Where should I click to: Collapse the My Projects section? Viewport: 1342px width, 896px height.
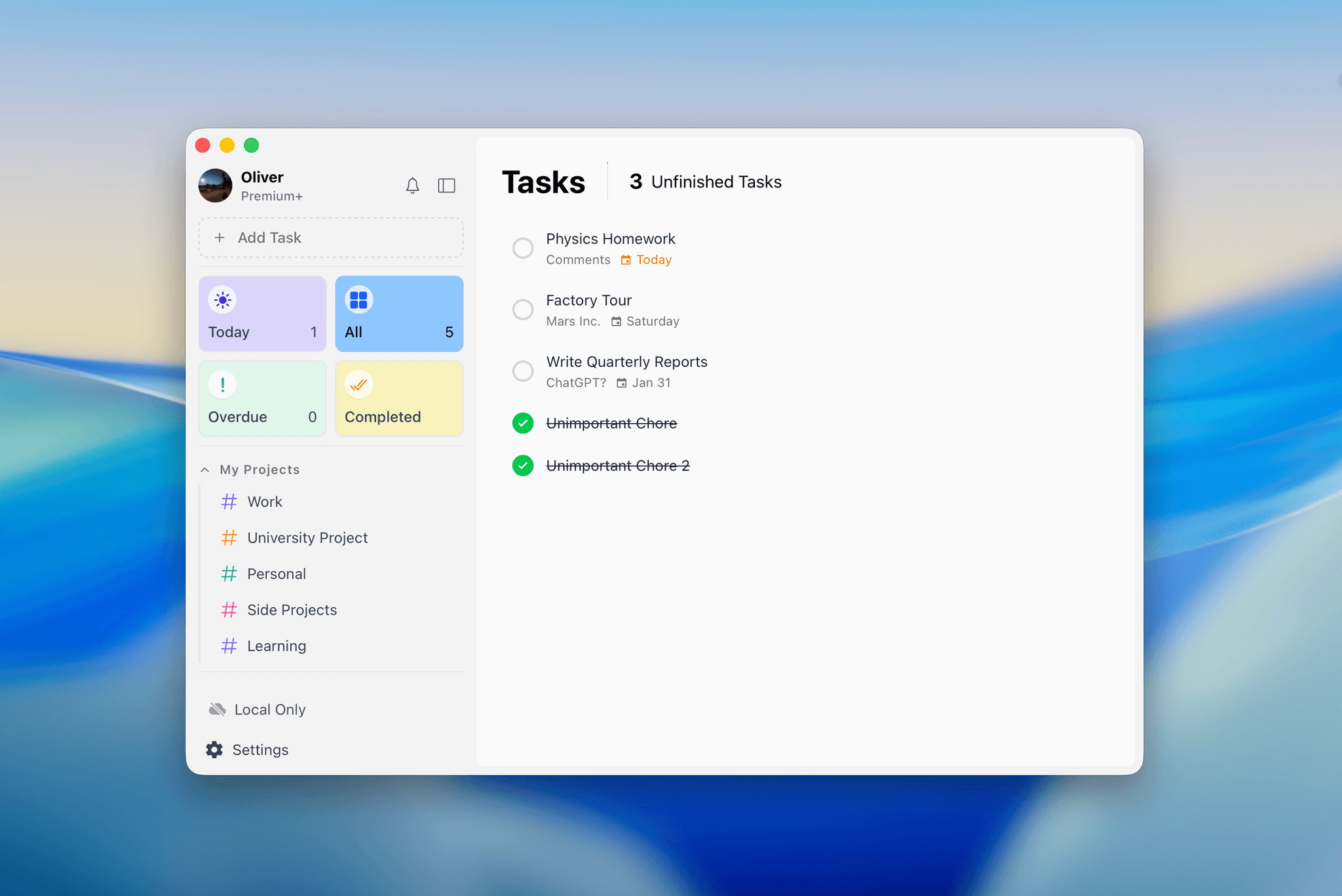204,469
